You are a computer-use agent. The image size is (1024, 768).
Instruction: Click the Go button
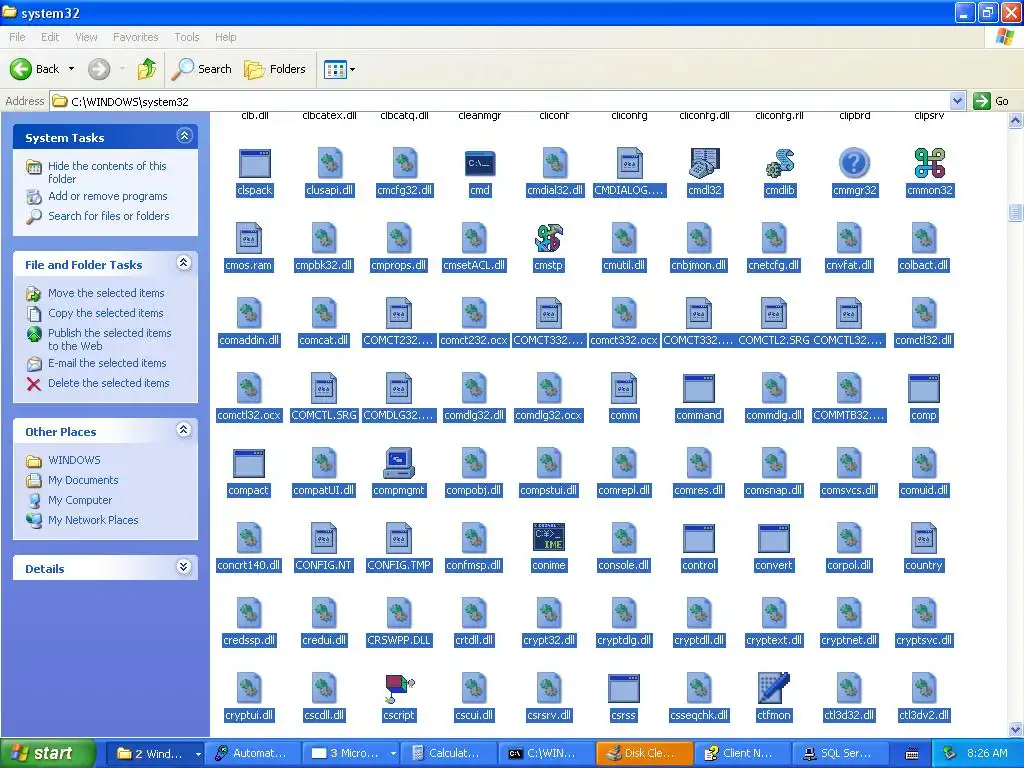coord(991,101)
